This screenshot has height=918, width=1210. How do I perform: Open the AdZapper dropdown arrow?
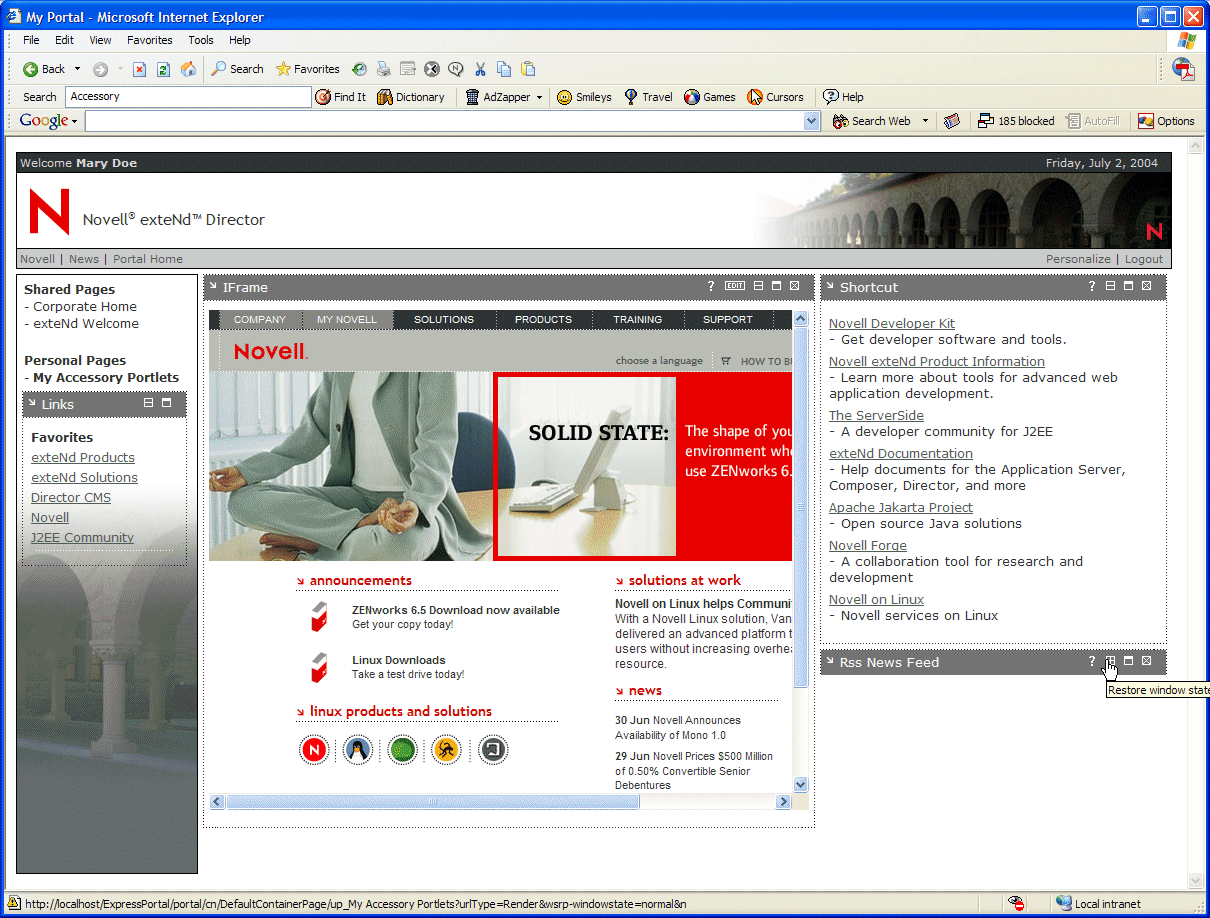(x=539, y=97)
